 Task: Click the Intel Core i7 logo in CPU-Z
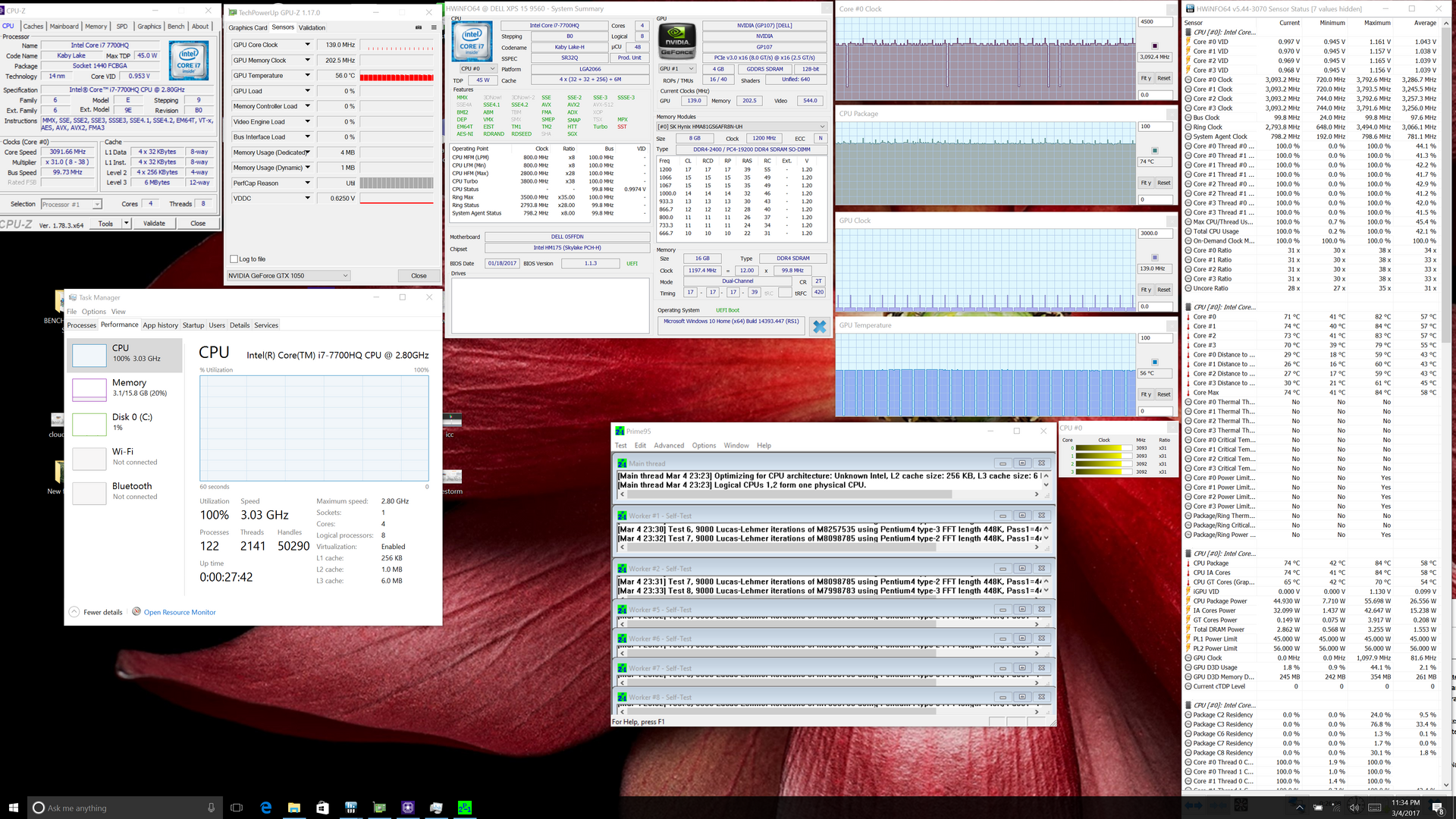click(188, 61)
